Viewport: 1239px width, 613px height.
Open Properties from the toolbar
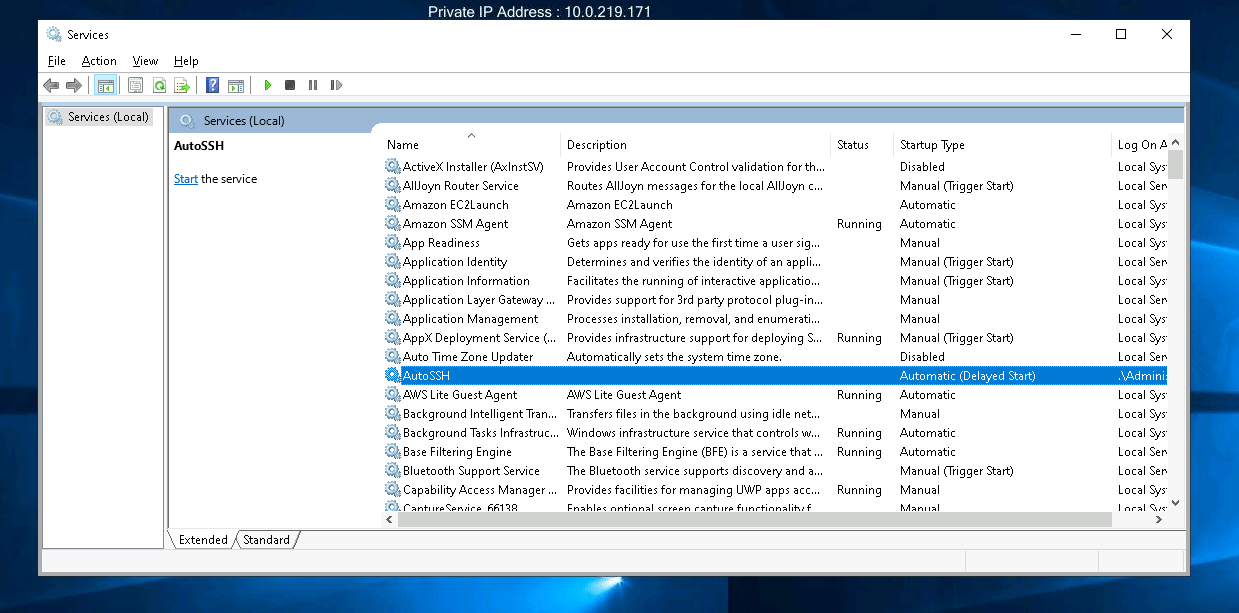pos(135,86)
